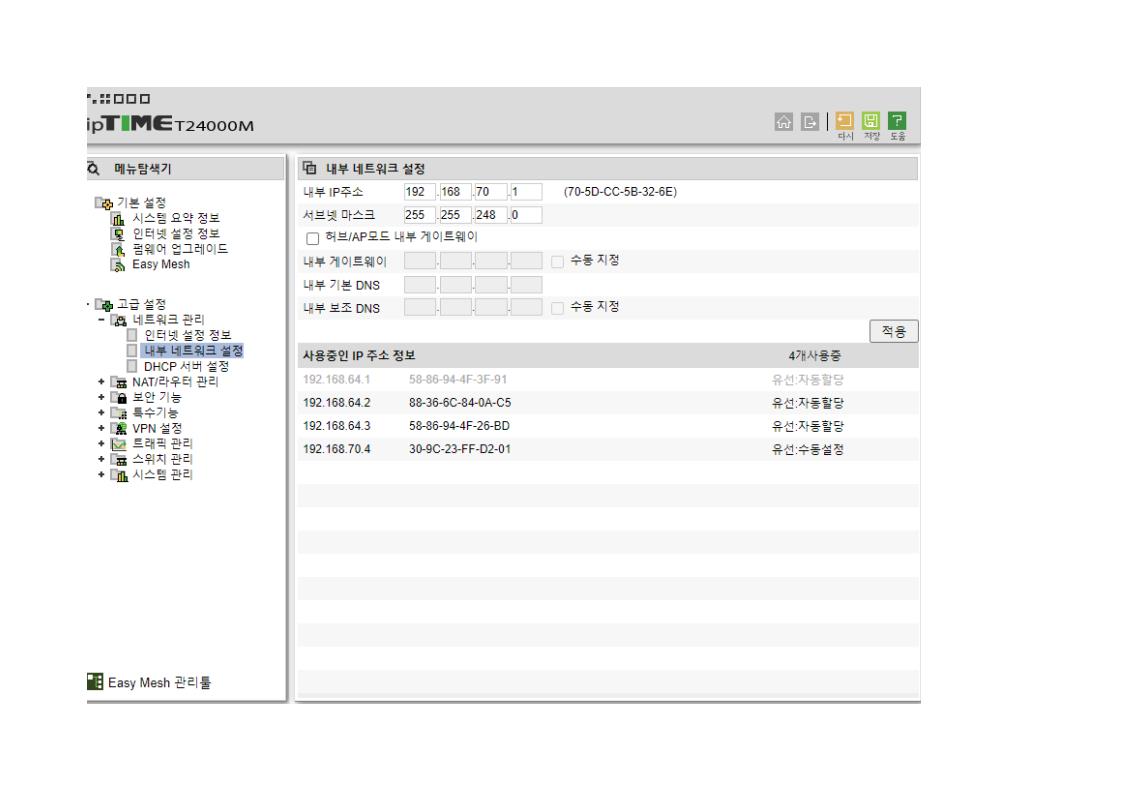Click the logout icon in header
The width and height of the screenshot is (1122, 793).
tap(809, 122)
